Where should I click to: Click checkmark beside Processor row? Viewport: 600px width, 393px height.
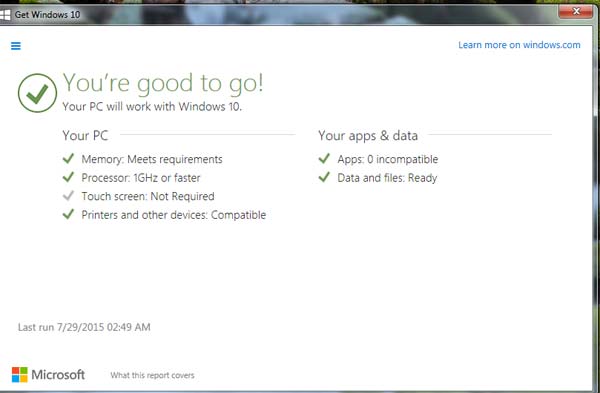click(68, 177)
